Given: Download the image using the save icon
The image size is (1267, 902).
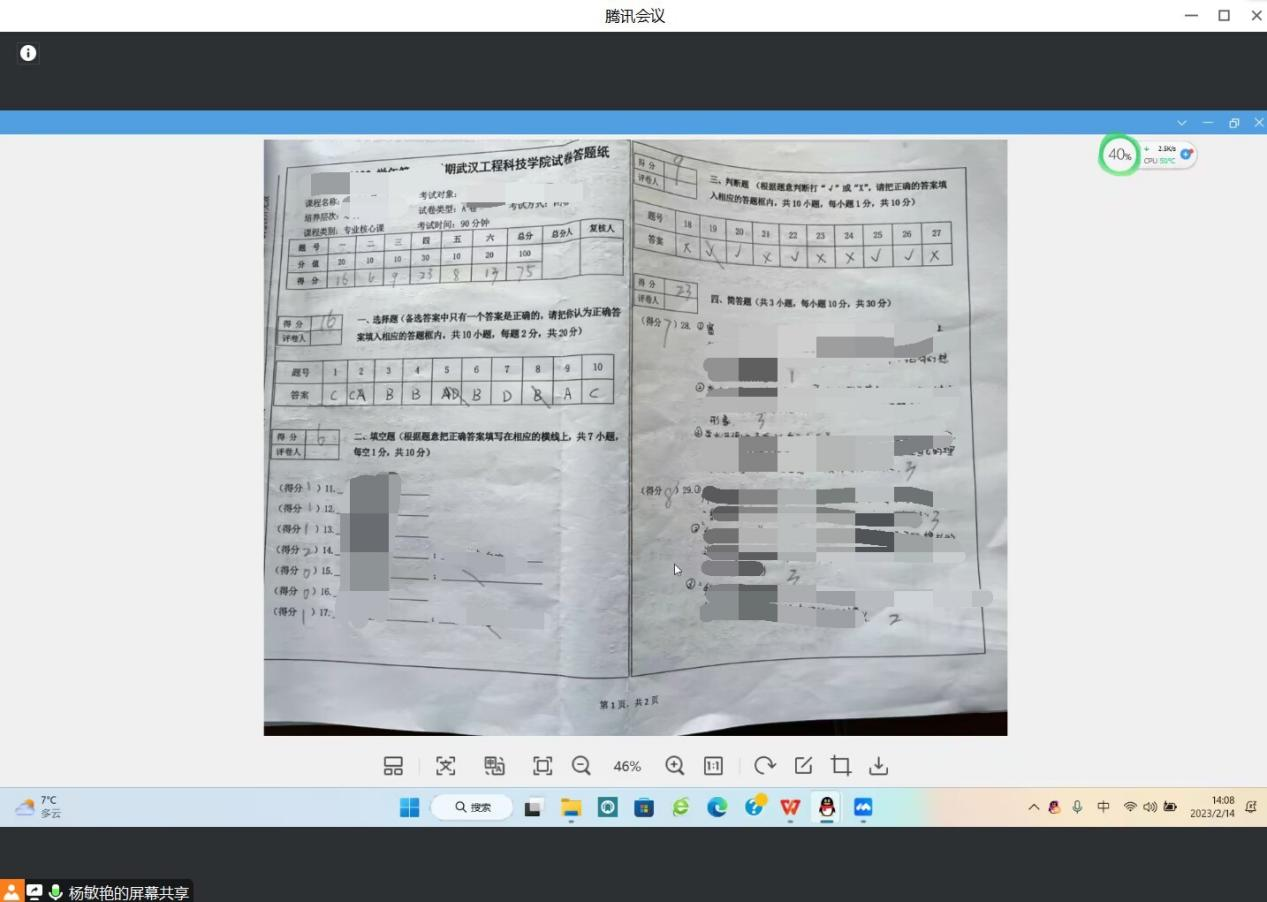Looking at the screenshot, I should [878, 766].
